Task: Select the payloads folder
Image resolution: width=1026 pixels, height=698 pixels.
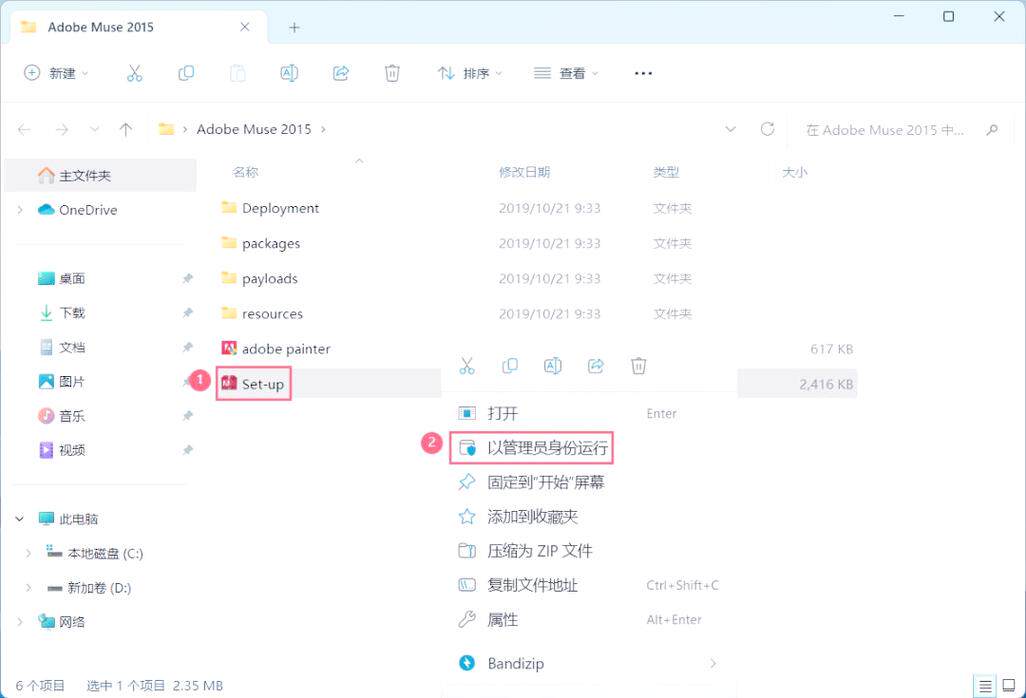Action: [260, 279]
